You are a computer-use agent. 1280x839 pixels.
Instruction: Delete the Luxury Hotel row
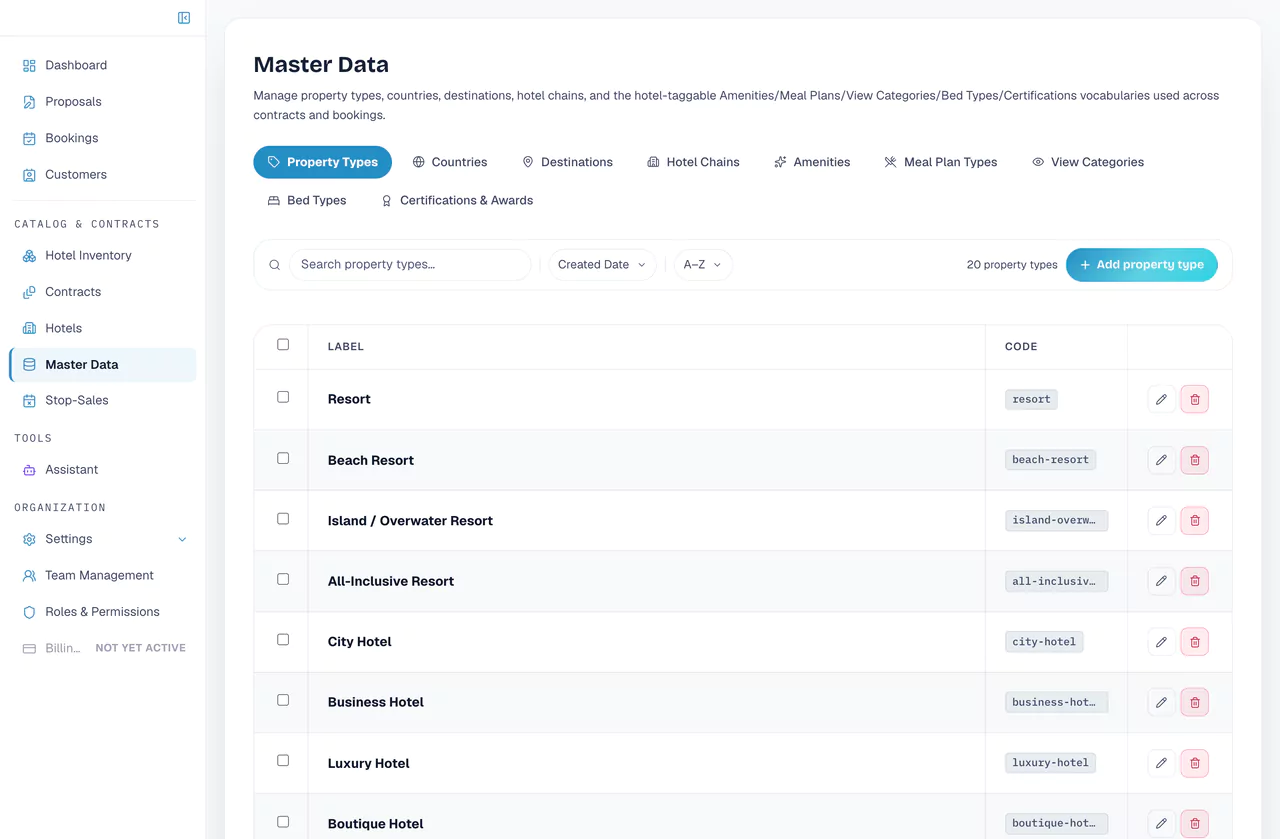[x=1195, y=763]
